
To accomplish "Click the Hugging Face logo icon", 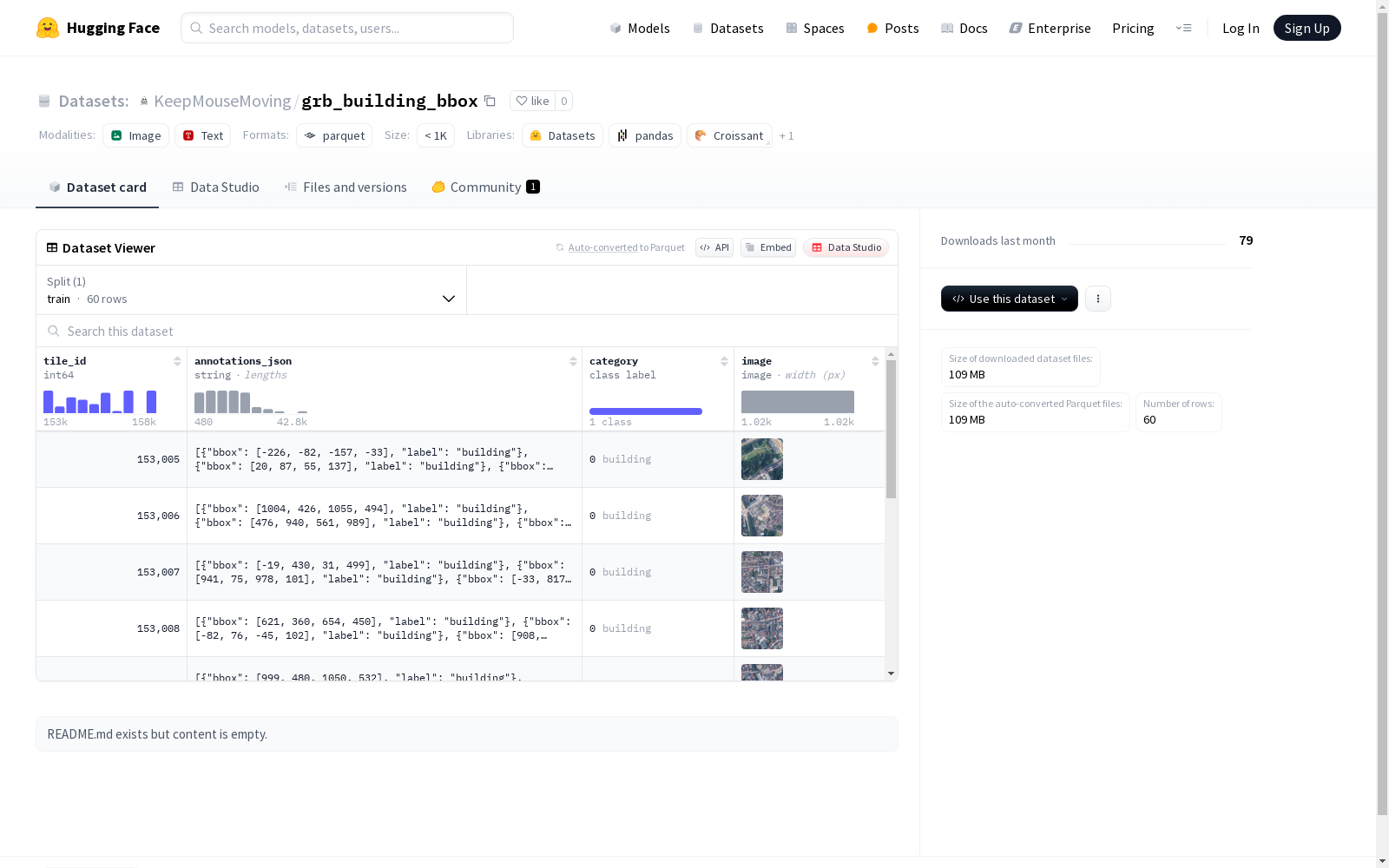I will [48, 28].
